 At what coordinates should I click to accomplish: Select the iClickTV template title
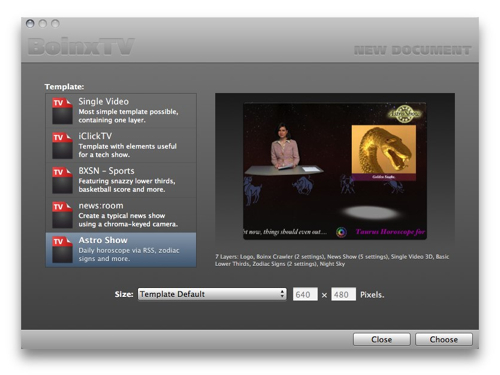[95, 136]
